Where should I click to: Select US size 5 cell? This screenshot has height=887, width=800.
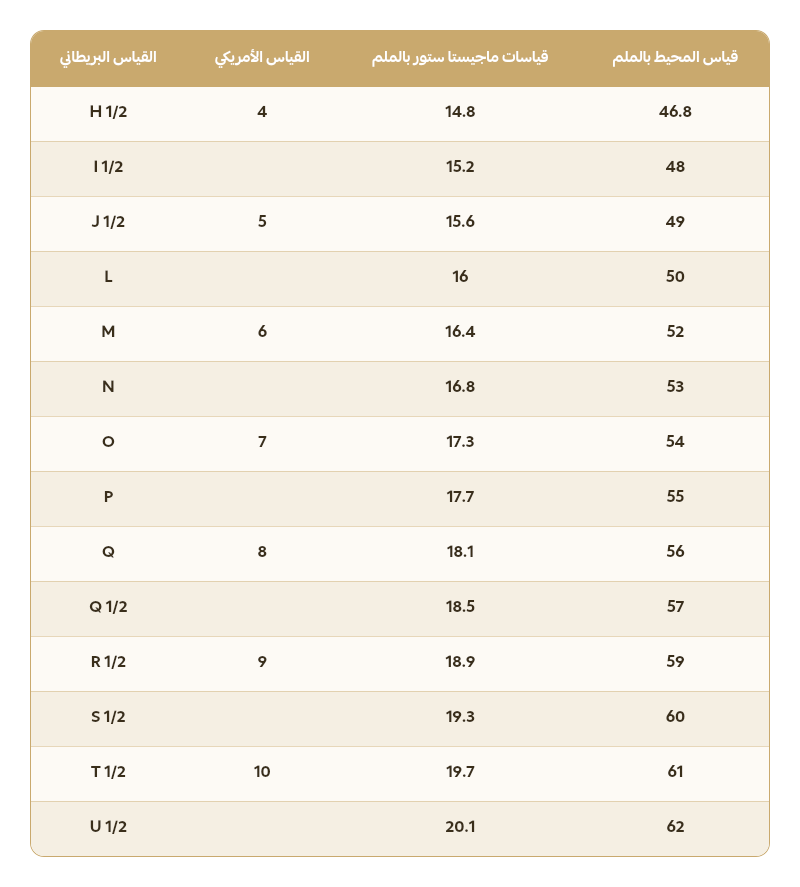click(262, 222)
